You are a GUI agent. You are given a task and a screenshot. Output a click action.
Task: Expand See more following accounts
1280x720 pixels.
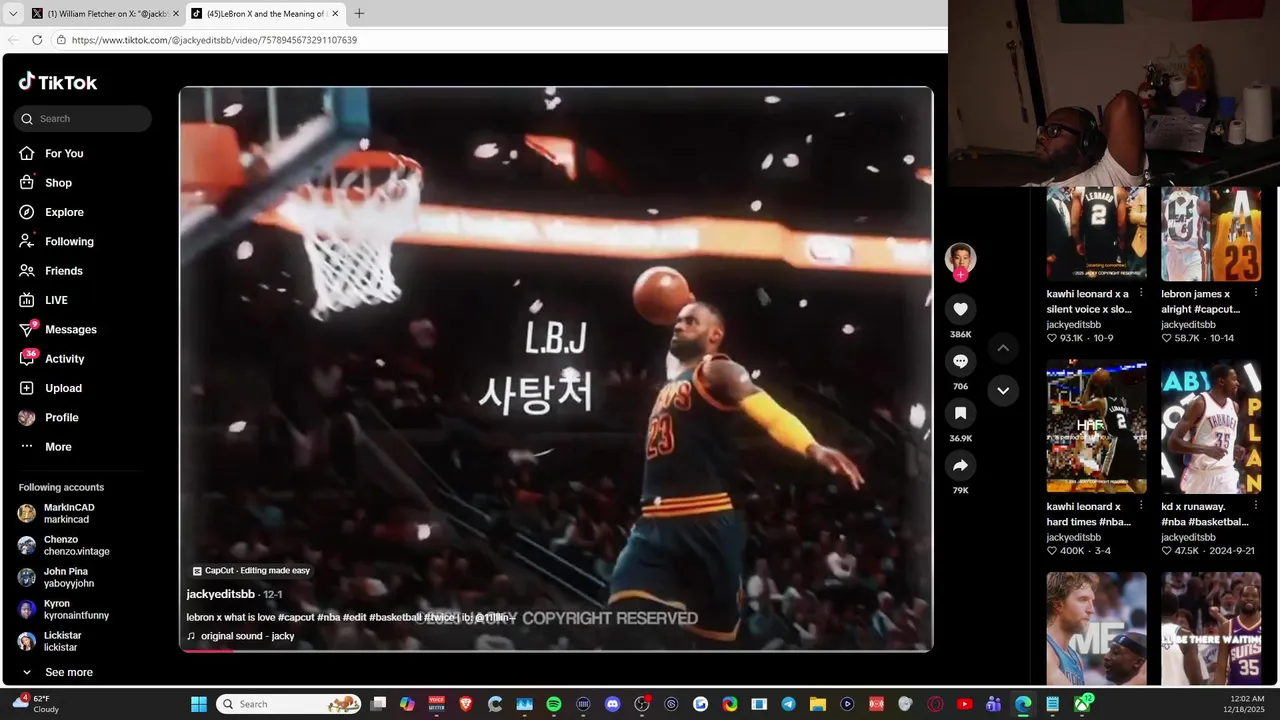click(69, 672)
